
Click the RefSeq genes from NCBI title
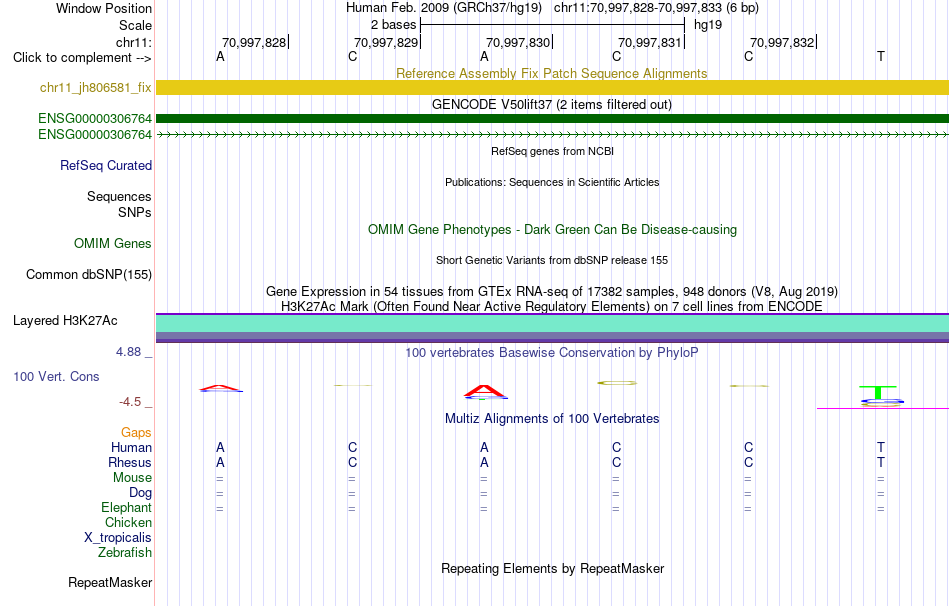552,151
